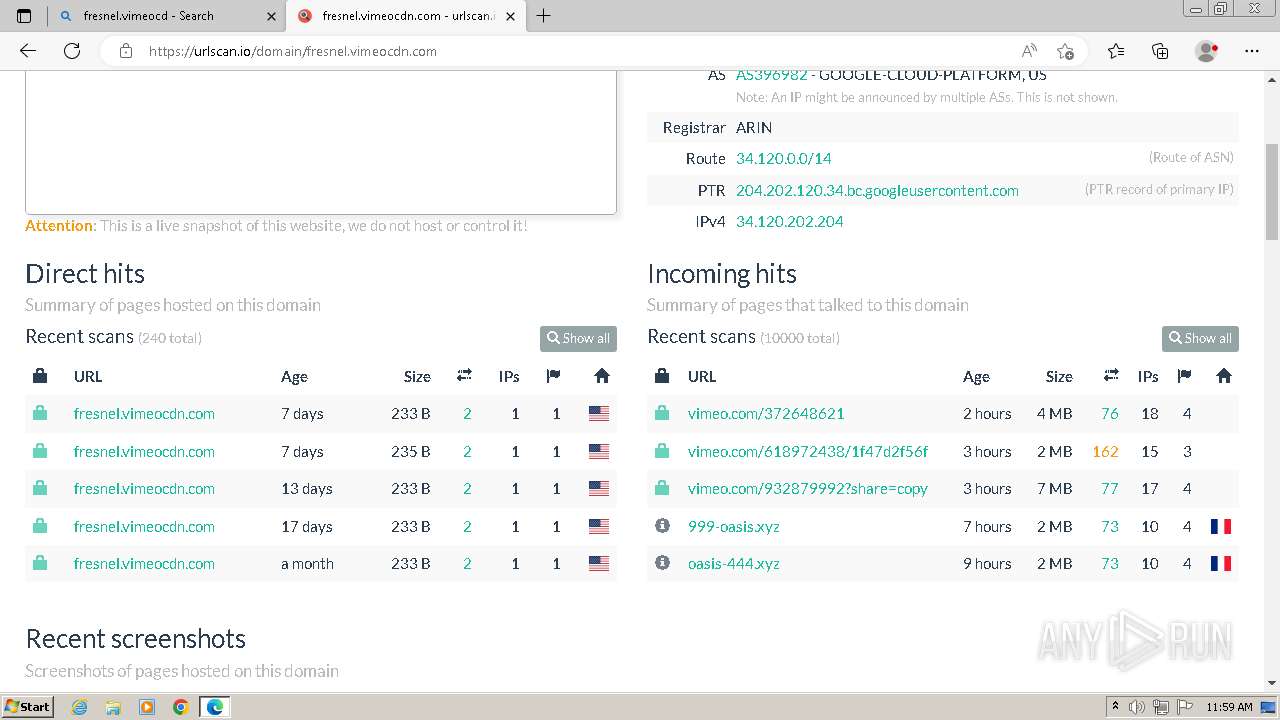This screenshot has width=1280, height=720.
Task: Open the tab actions menu icon
Action: point(24,15)
